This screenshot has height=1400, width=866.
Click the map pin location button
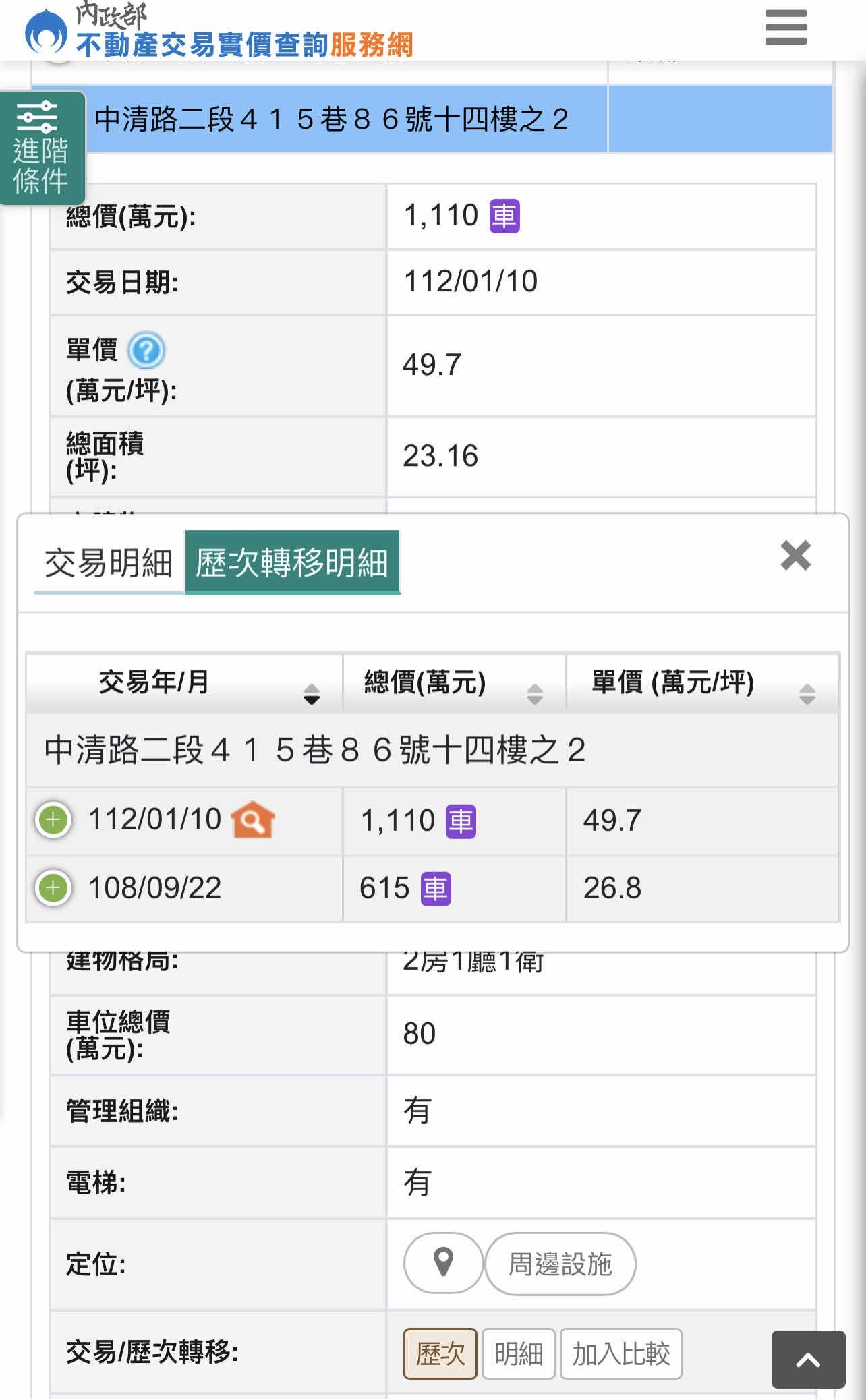tap(443, 1263)
